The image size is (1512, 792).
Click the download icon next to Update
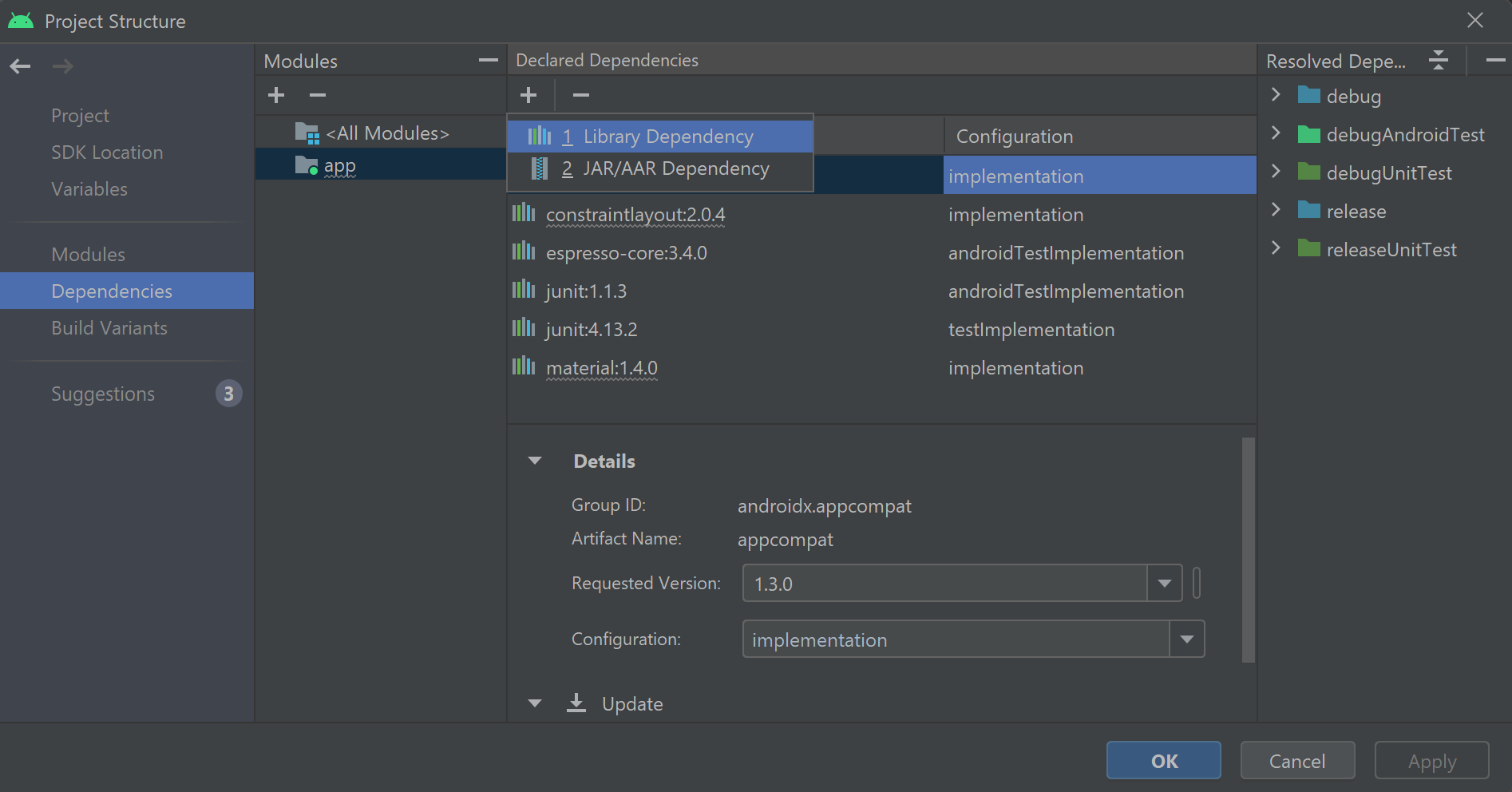coord(576,703)
